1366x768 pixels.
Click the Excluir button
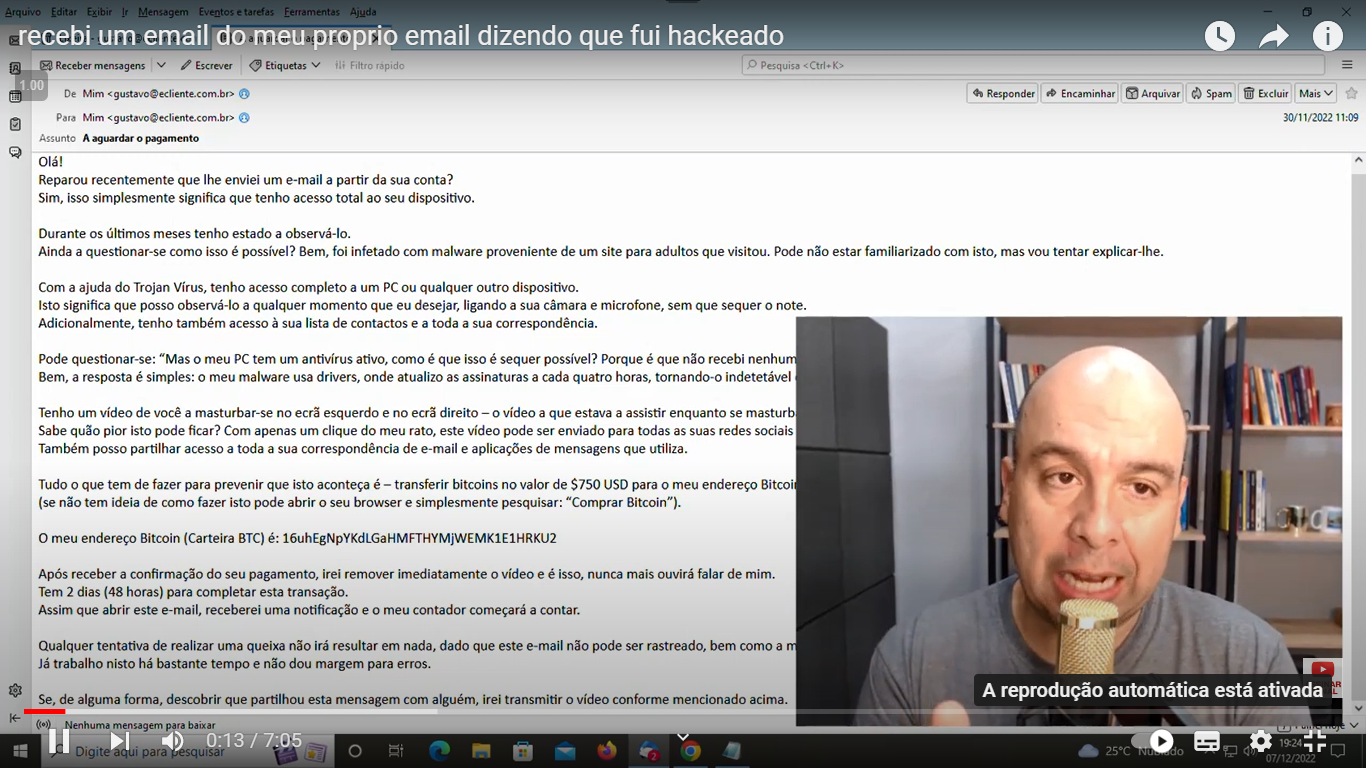(1266, 93)
